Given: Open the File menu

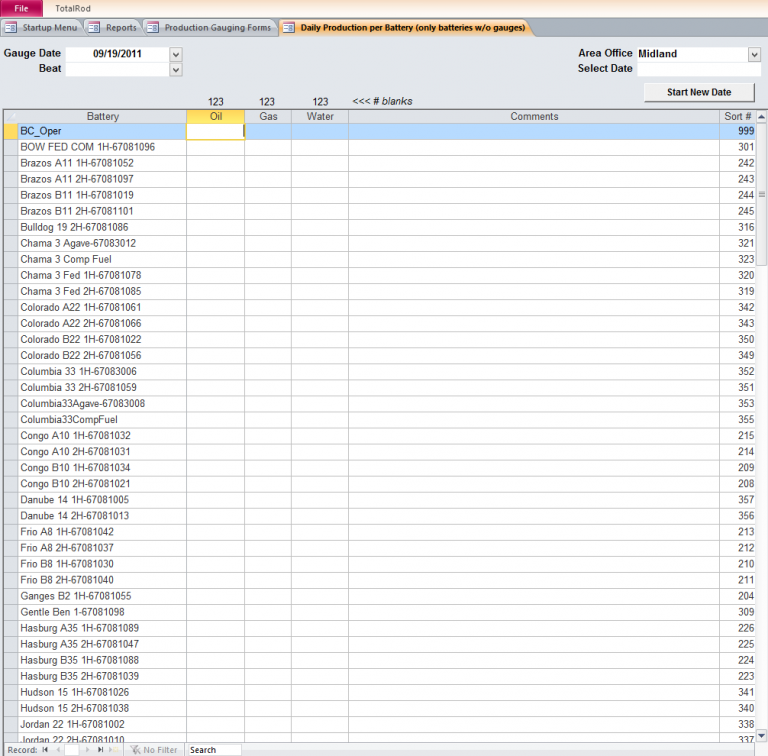Looking at the screenshot, I should tap(21, 8).
